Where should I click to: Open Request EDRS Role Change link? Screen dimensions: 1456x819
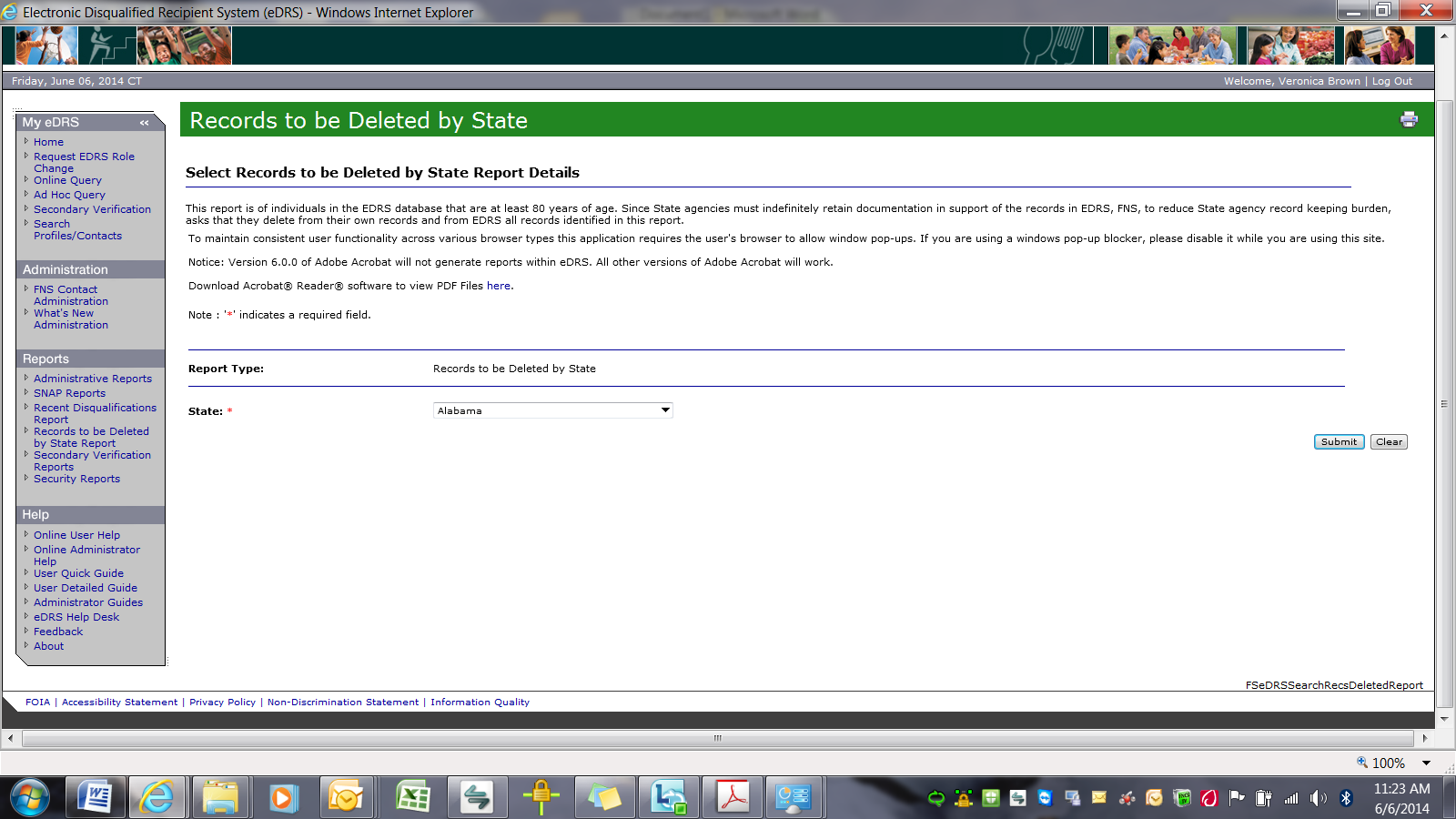(x=84, y=162)
